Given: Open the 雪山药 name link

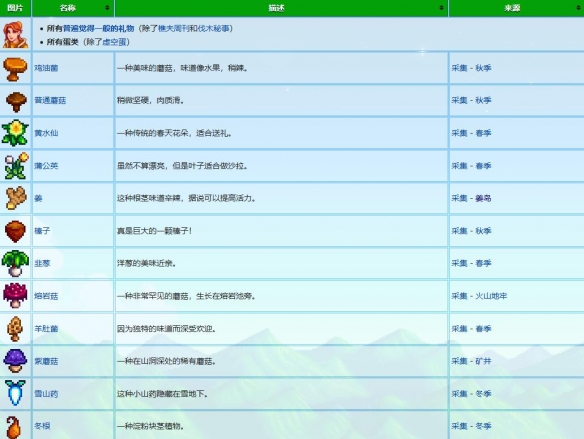Looking at the screenshot, I should (46, 394).
